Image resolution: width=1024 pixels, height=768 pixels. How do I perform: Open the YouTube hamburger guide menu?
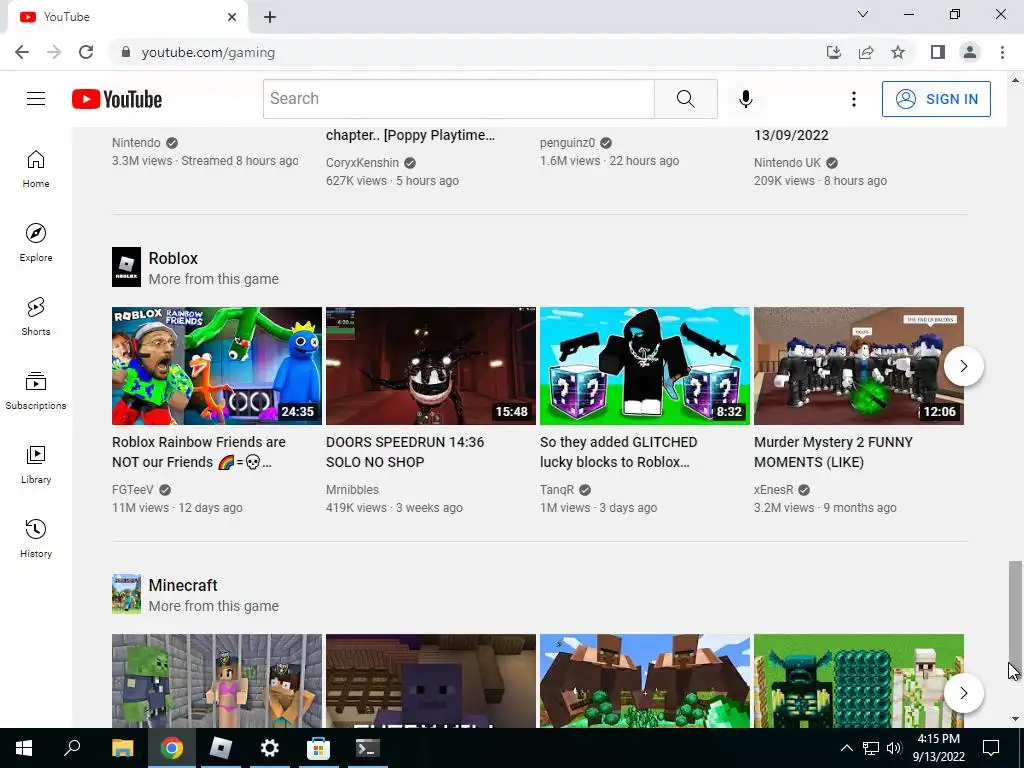[x=36, y=99]
